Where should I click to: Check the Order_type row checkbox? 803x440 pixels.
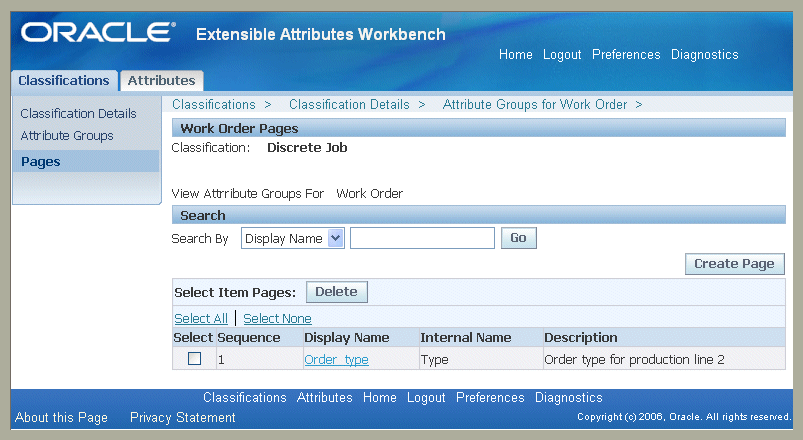tap(195, 359)
